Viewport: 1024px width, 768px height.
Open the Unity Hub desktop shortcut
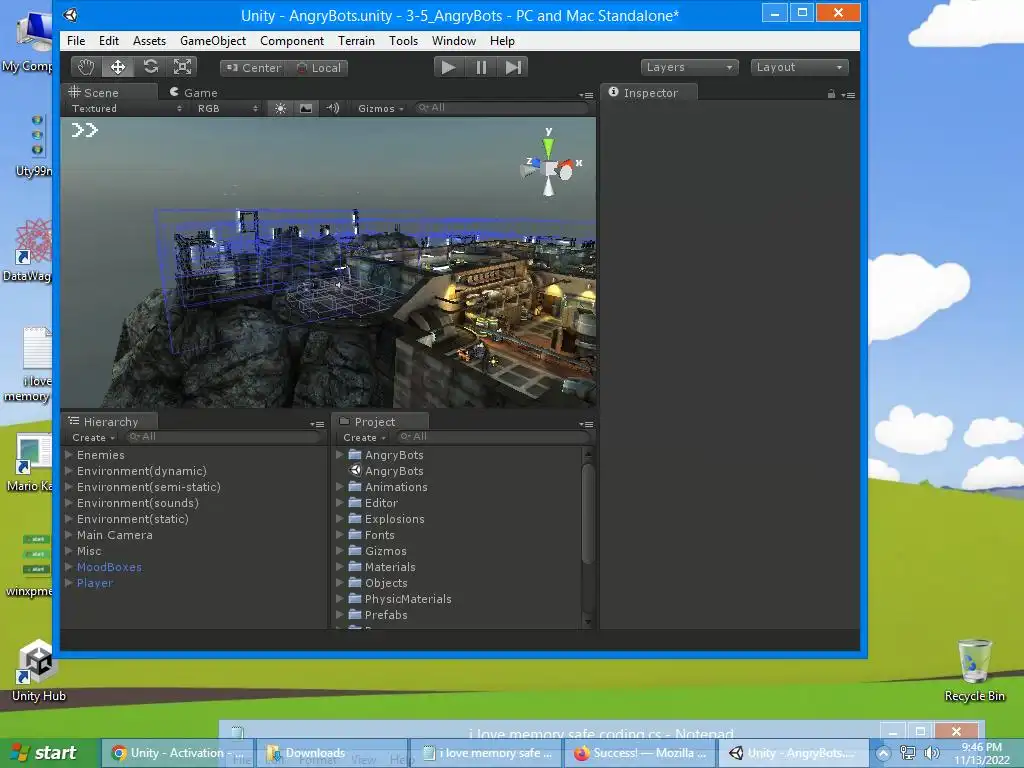pyautogui.click(x=38, y=671)
